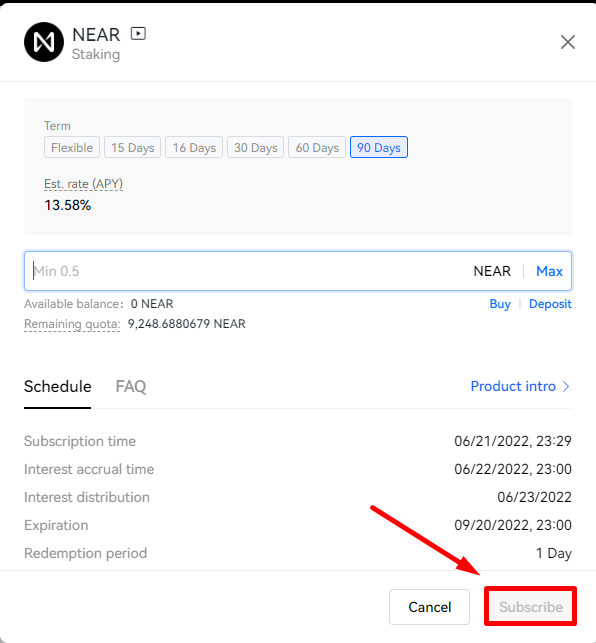
Task: Choose the 15 Days term
Action: [132, 147]
